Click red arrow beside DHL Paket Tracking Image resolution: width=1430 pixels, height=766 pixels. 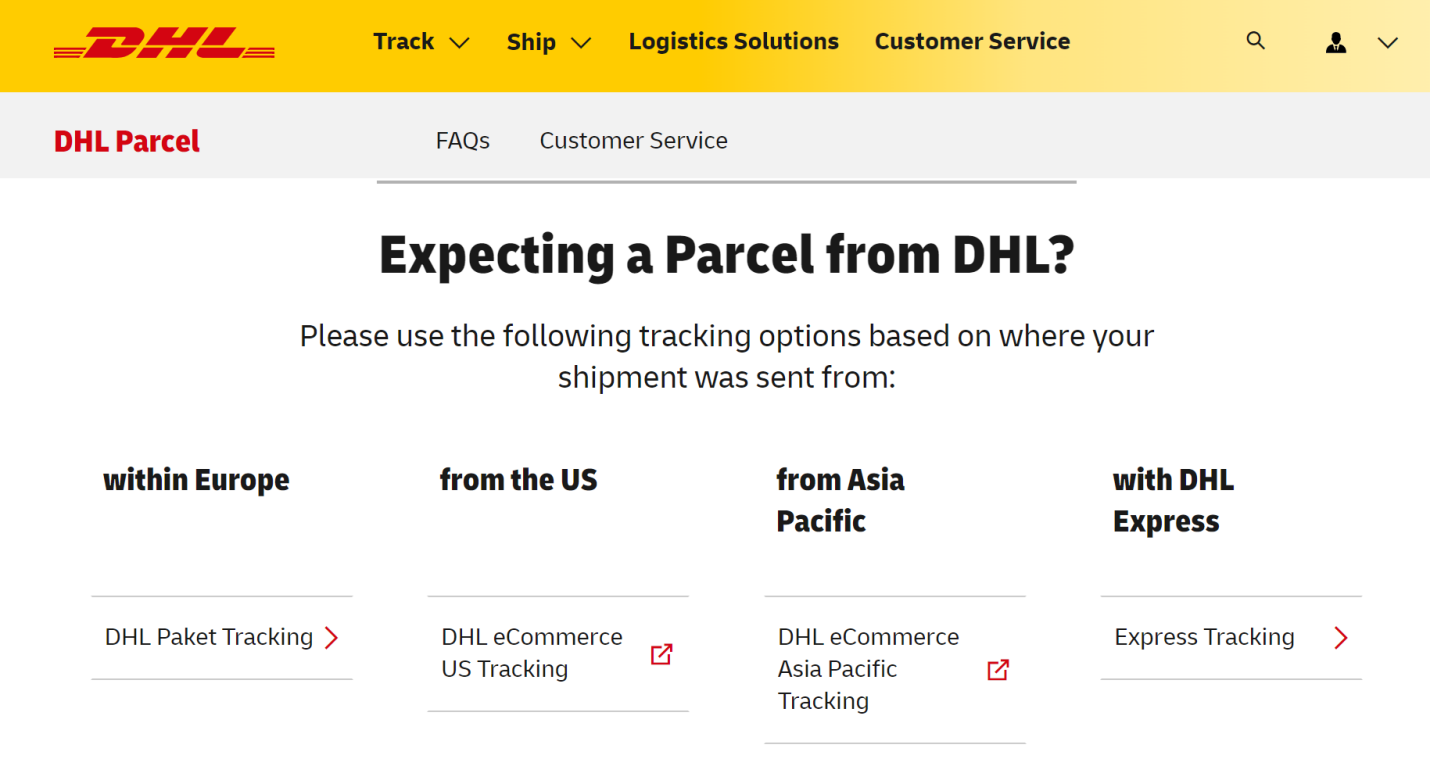[x=332, y=638]
